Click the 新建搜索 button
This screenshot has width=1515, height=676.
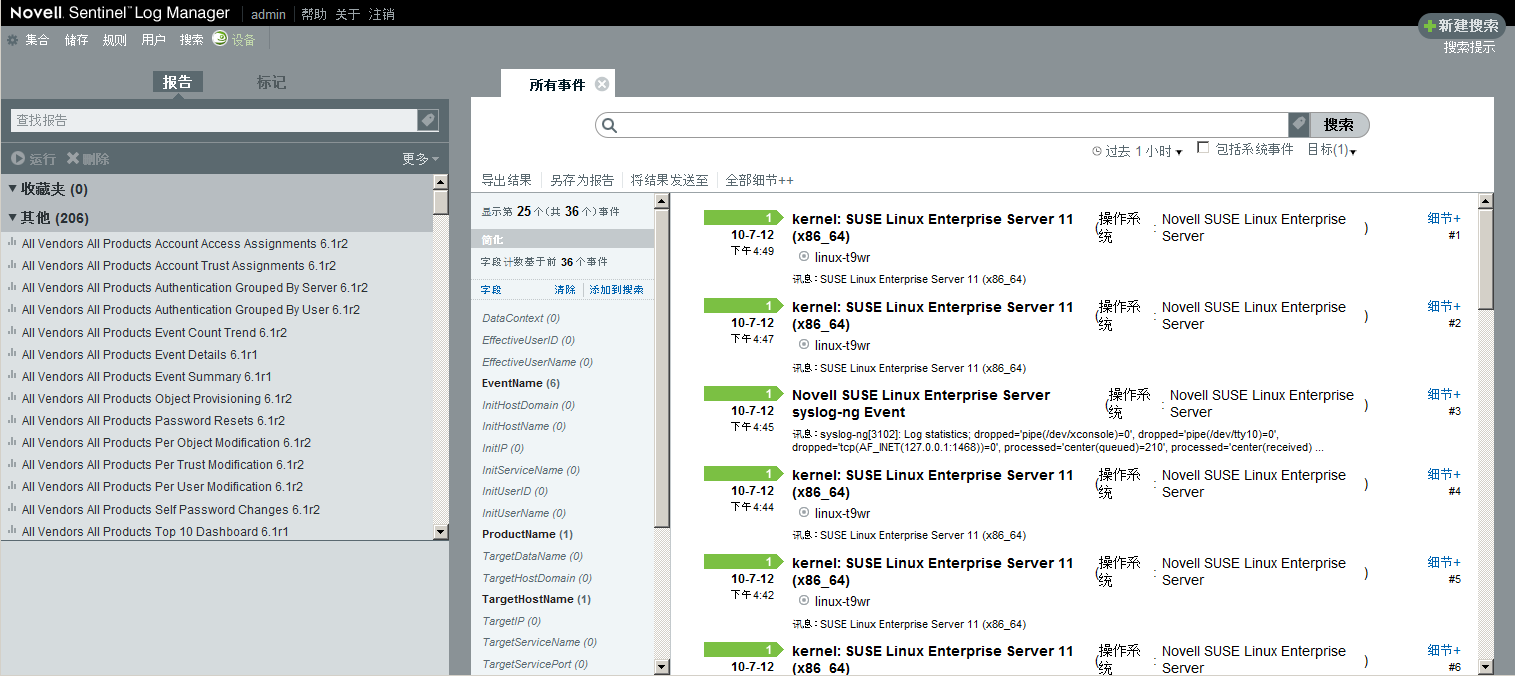[x=1461, y=26]
